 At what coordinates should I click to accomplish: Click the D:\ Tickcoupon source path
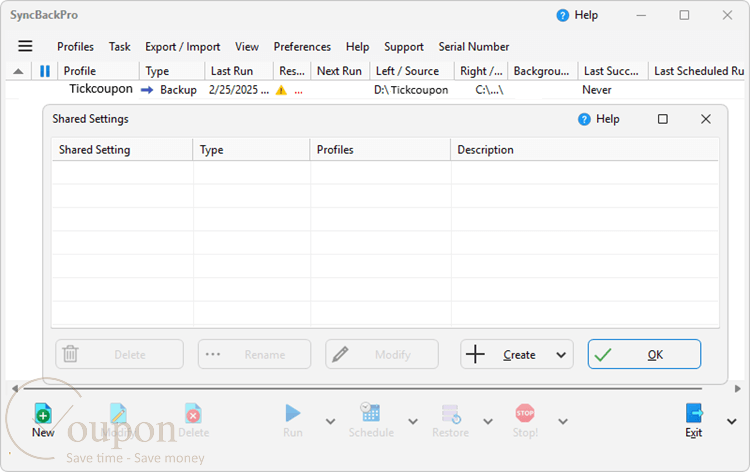coord(411,90)
